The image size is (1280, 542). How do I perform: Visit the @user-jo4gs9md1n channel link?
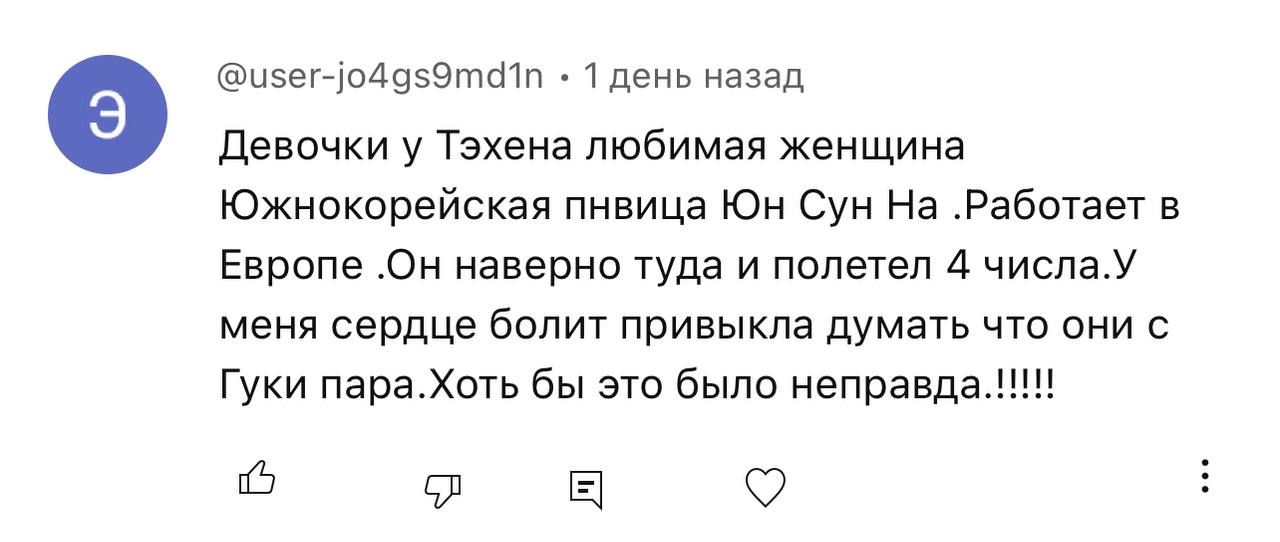click(x=380, y=76)
